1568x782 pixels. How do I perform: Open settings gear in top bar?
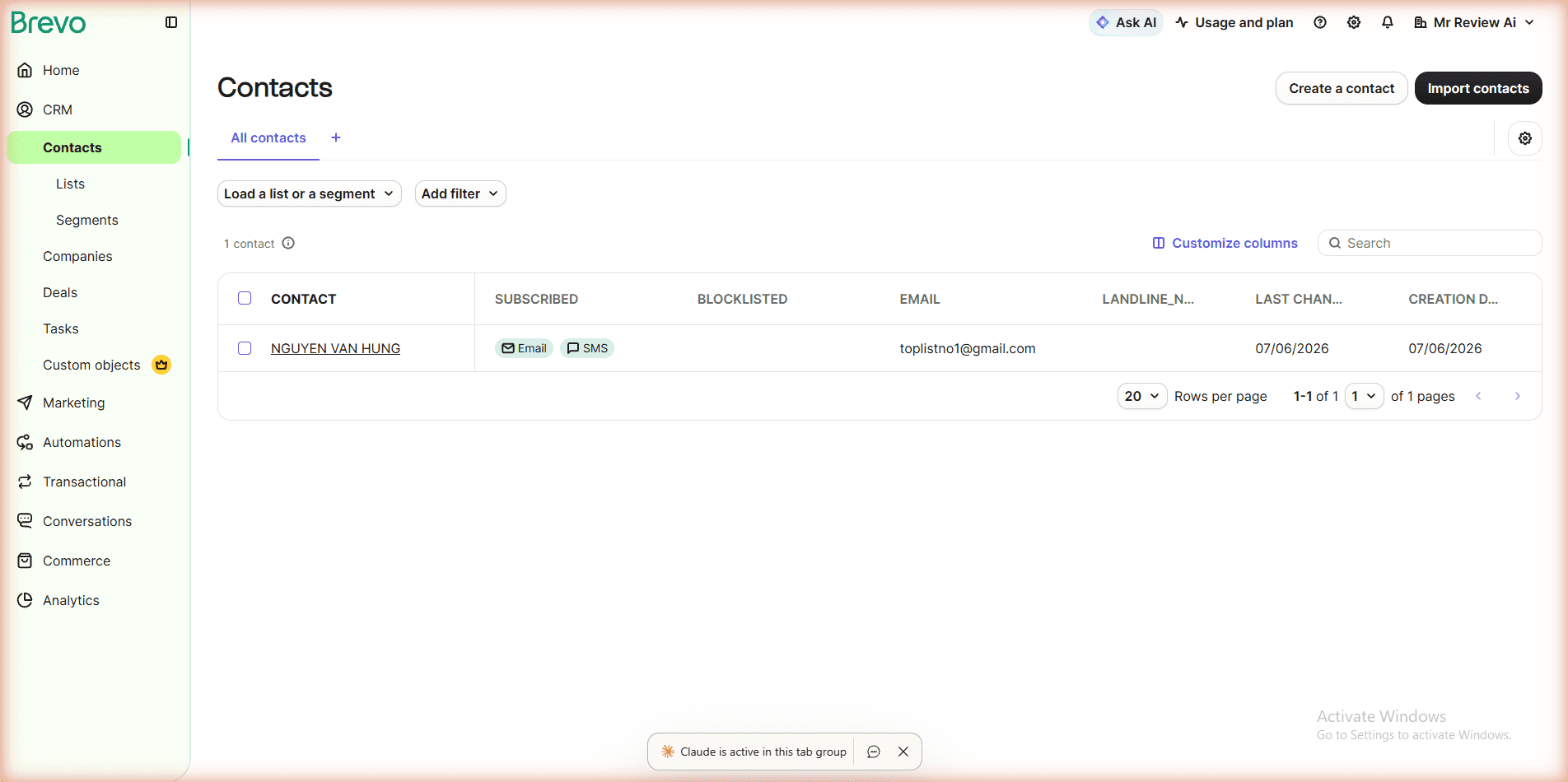pyautogui.click(x=1354, y=22)
